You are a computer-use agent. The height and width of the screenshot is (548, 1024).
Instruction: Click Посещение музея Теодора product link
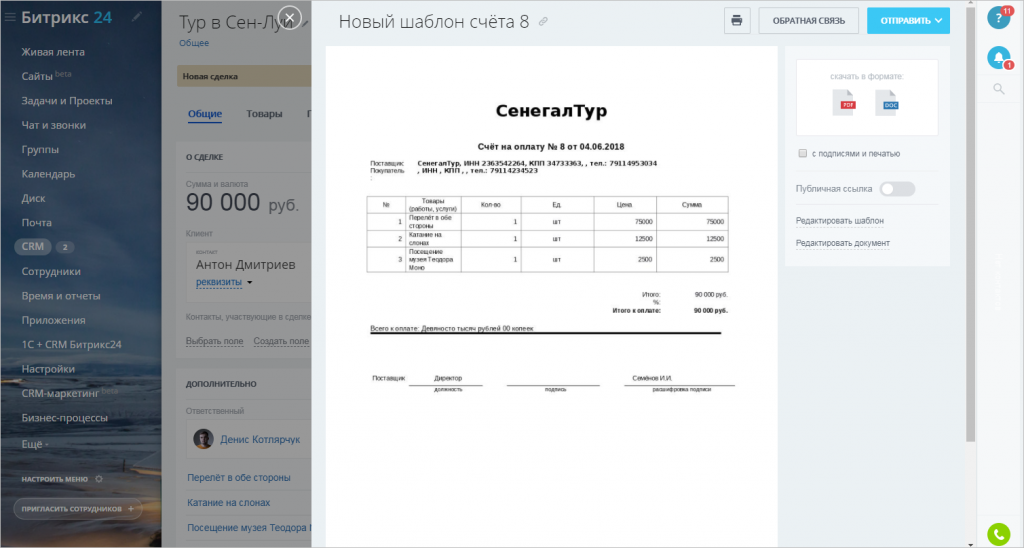[249, 527]
